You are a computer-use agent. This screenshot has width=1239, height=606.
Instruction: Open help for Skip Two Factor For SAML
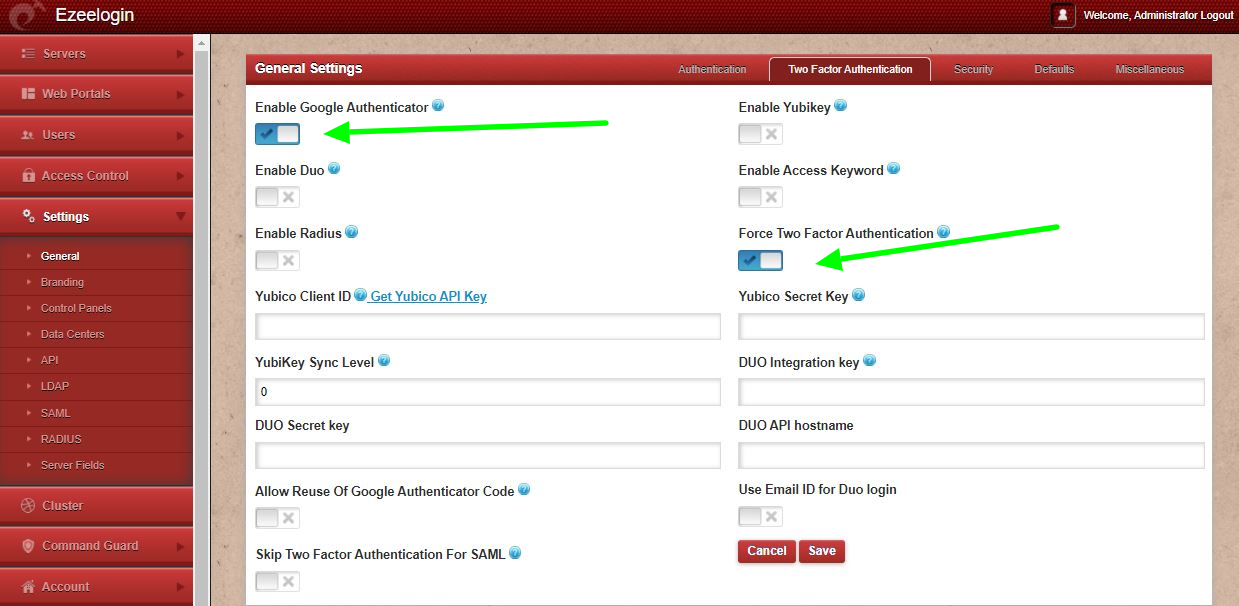516,553
